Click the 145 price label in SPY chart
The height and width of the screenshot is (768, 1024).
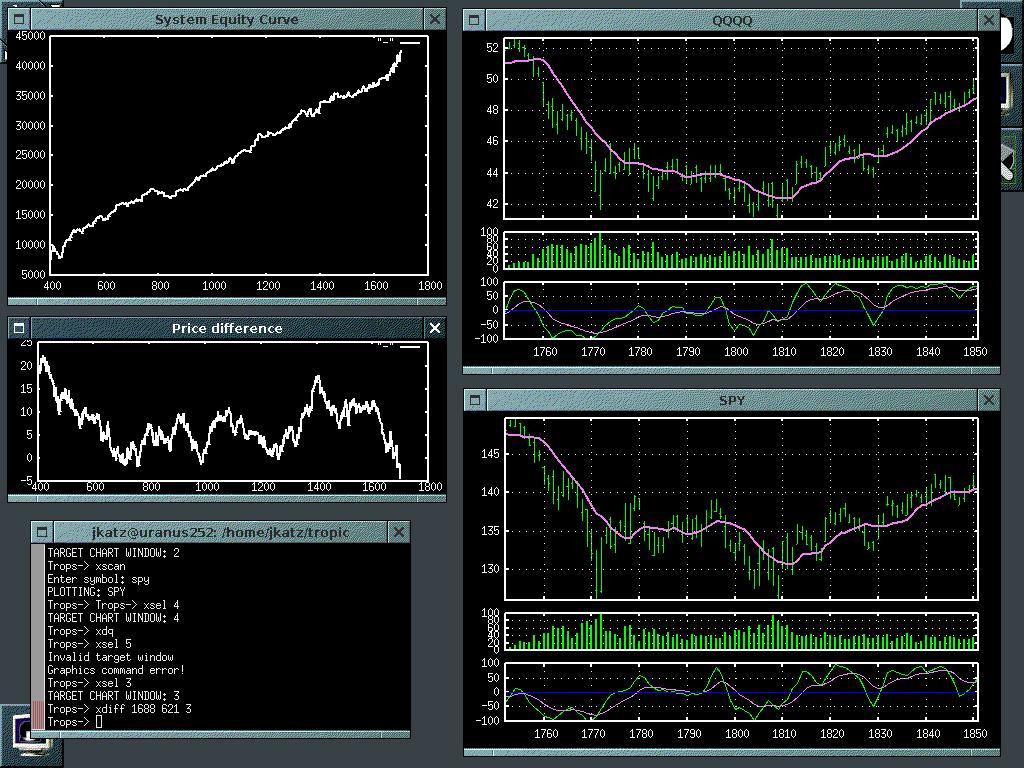click(490, 454)
